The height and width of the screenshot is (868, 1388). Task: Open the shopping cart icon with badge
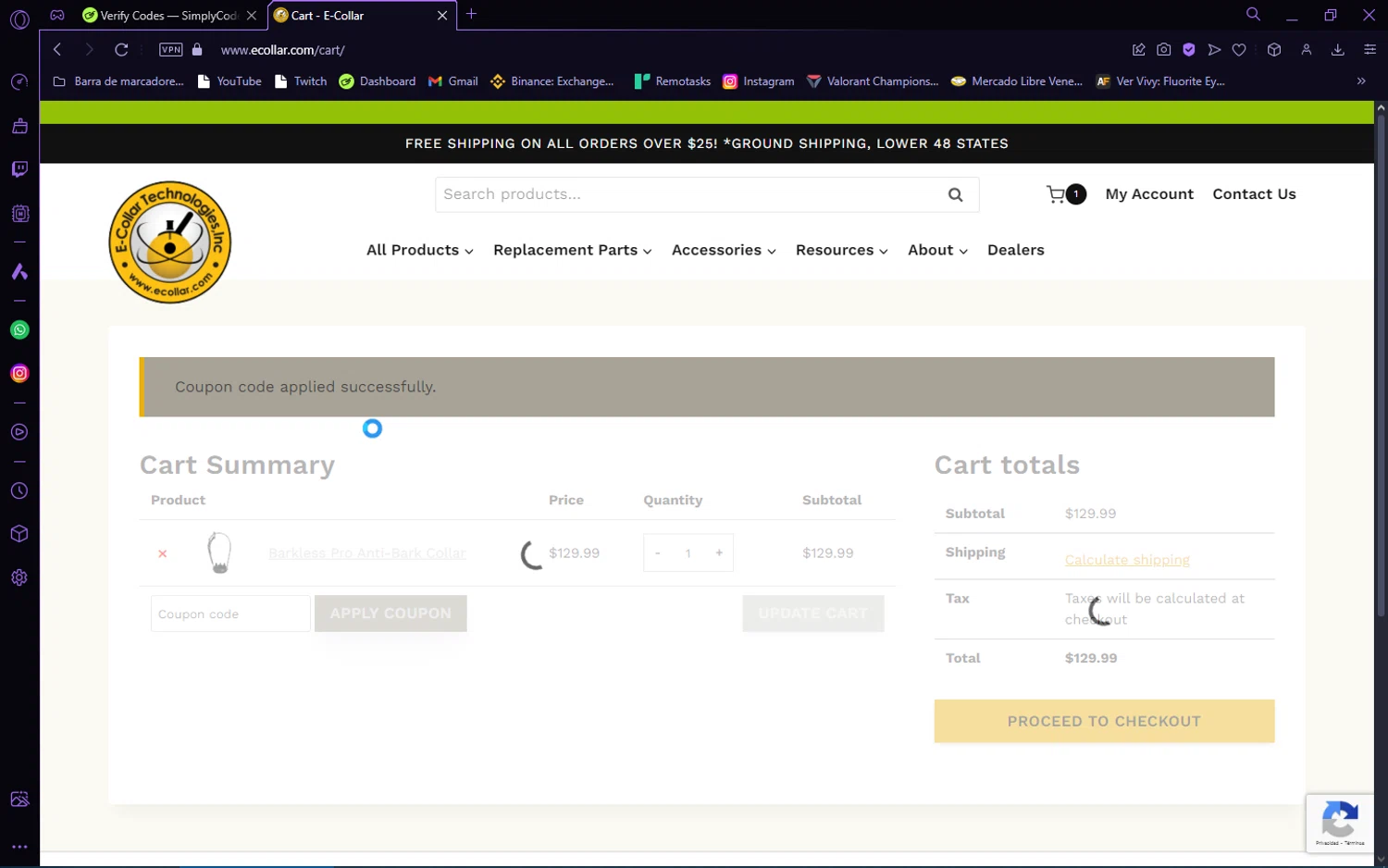tap(1066, 194)
